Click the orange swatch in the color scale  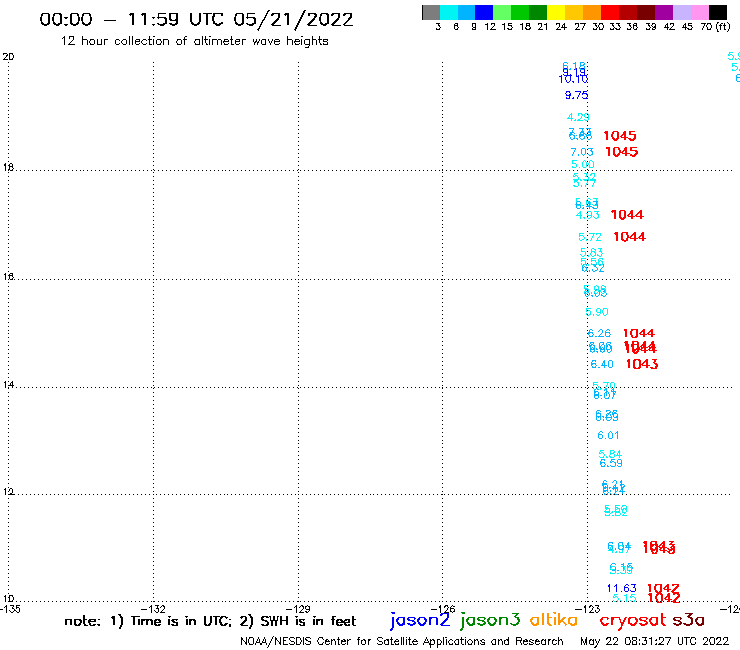tap(592, 12)
